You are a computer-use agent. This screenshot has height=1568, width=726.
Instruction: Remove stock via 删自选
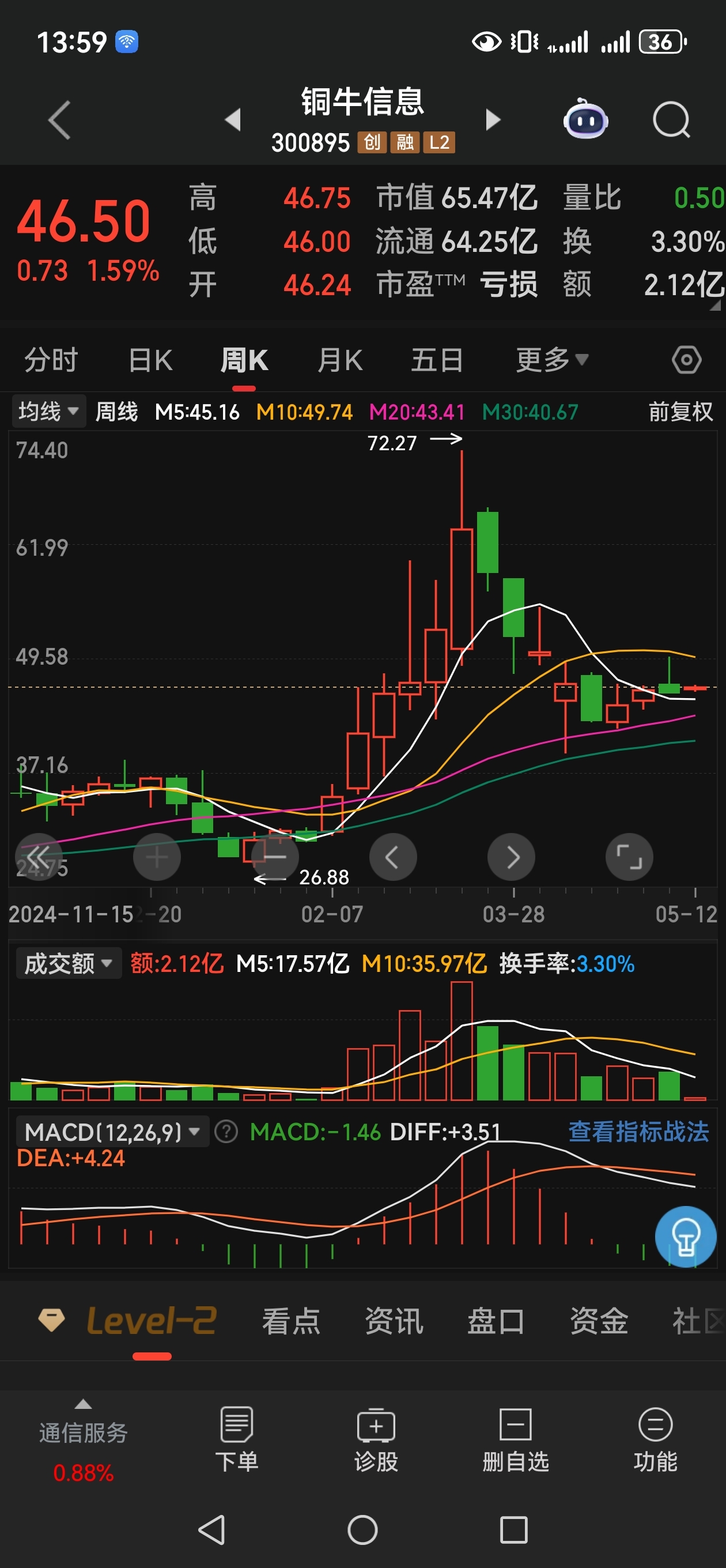[x=516, y=1439]
